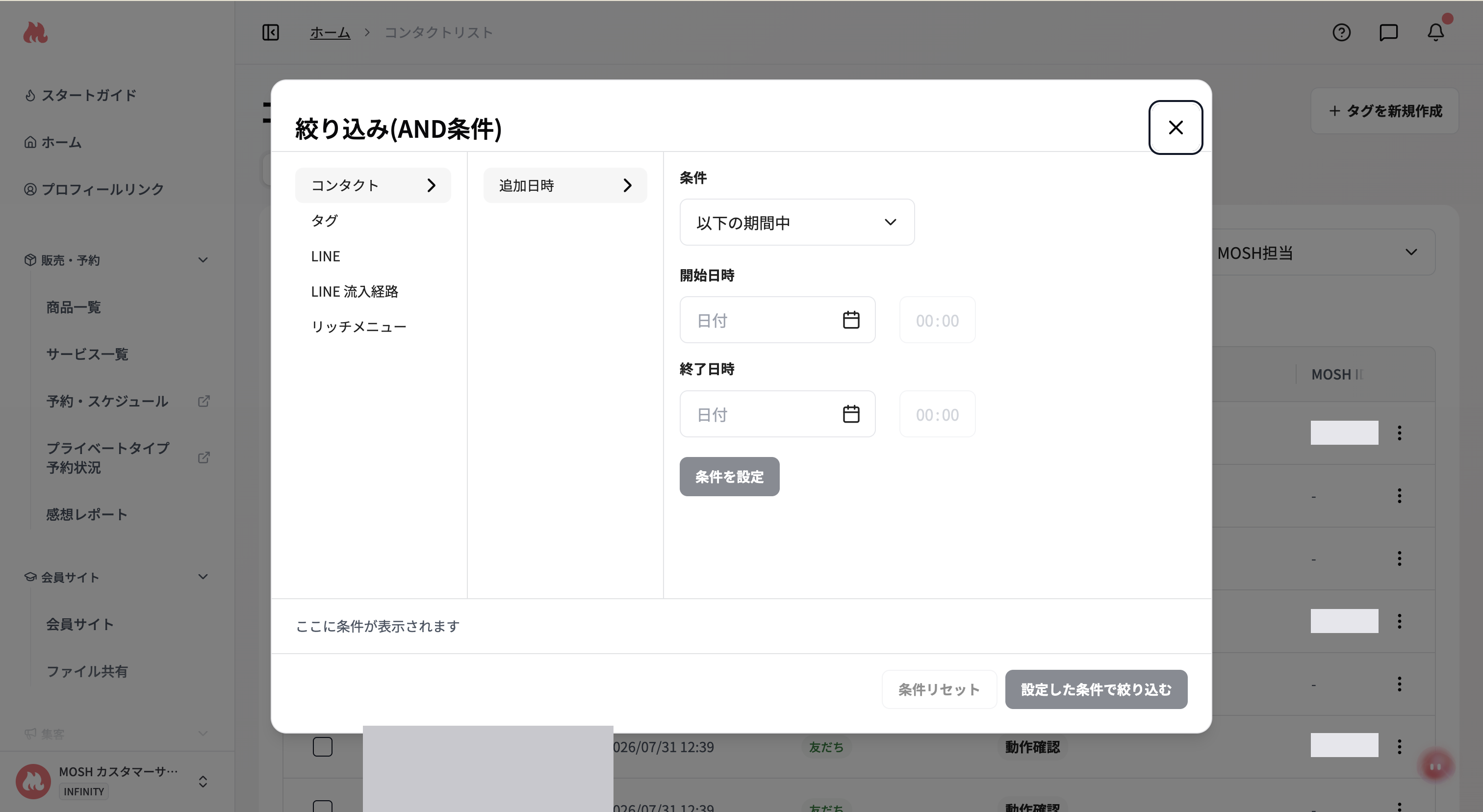Open 感想レポート in the sidebar
Screen dimensions: 1483x812
[87, 514]
